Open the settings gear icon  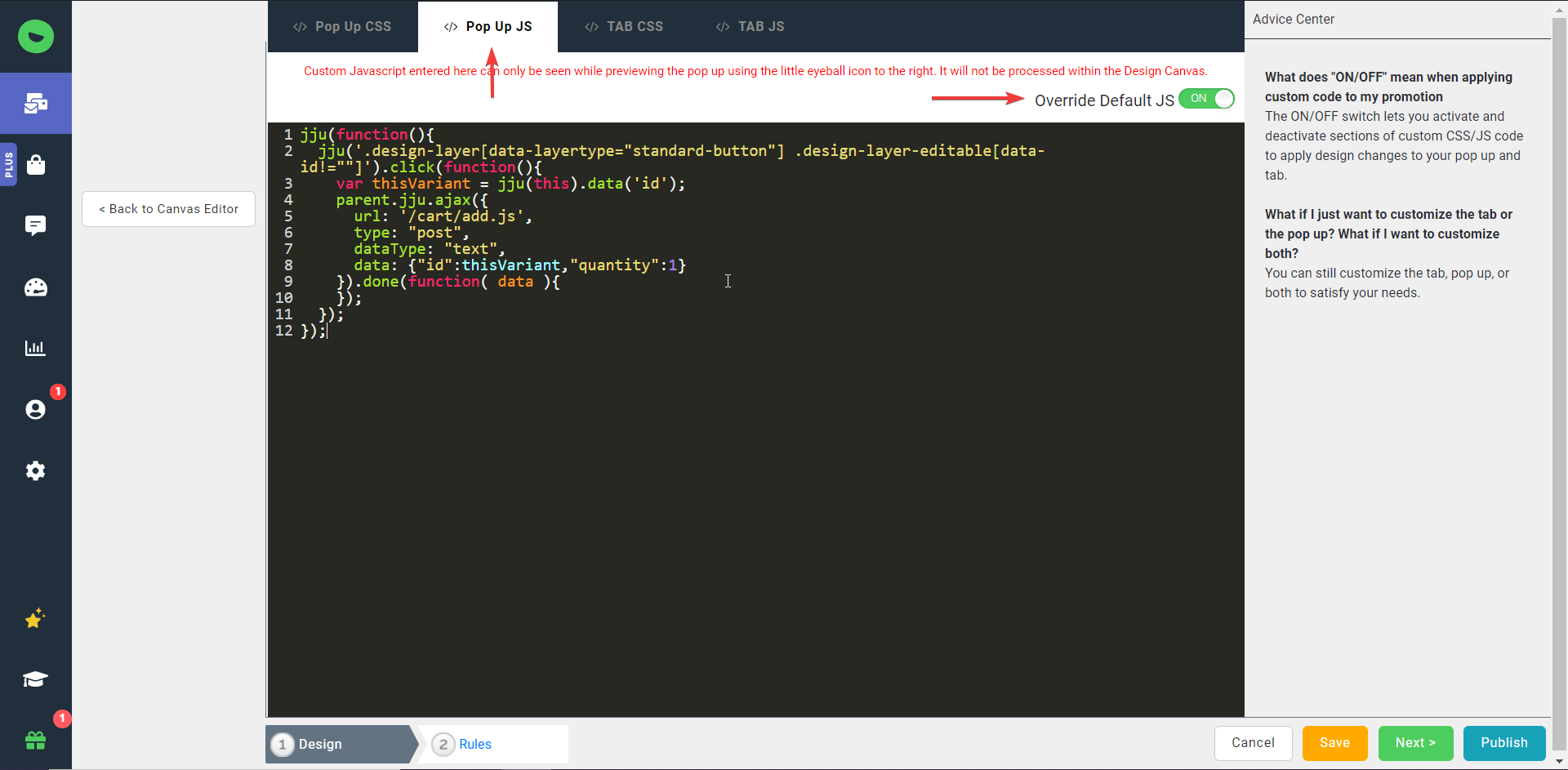pyautogui.click(x=35, y=471)
